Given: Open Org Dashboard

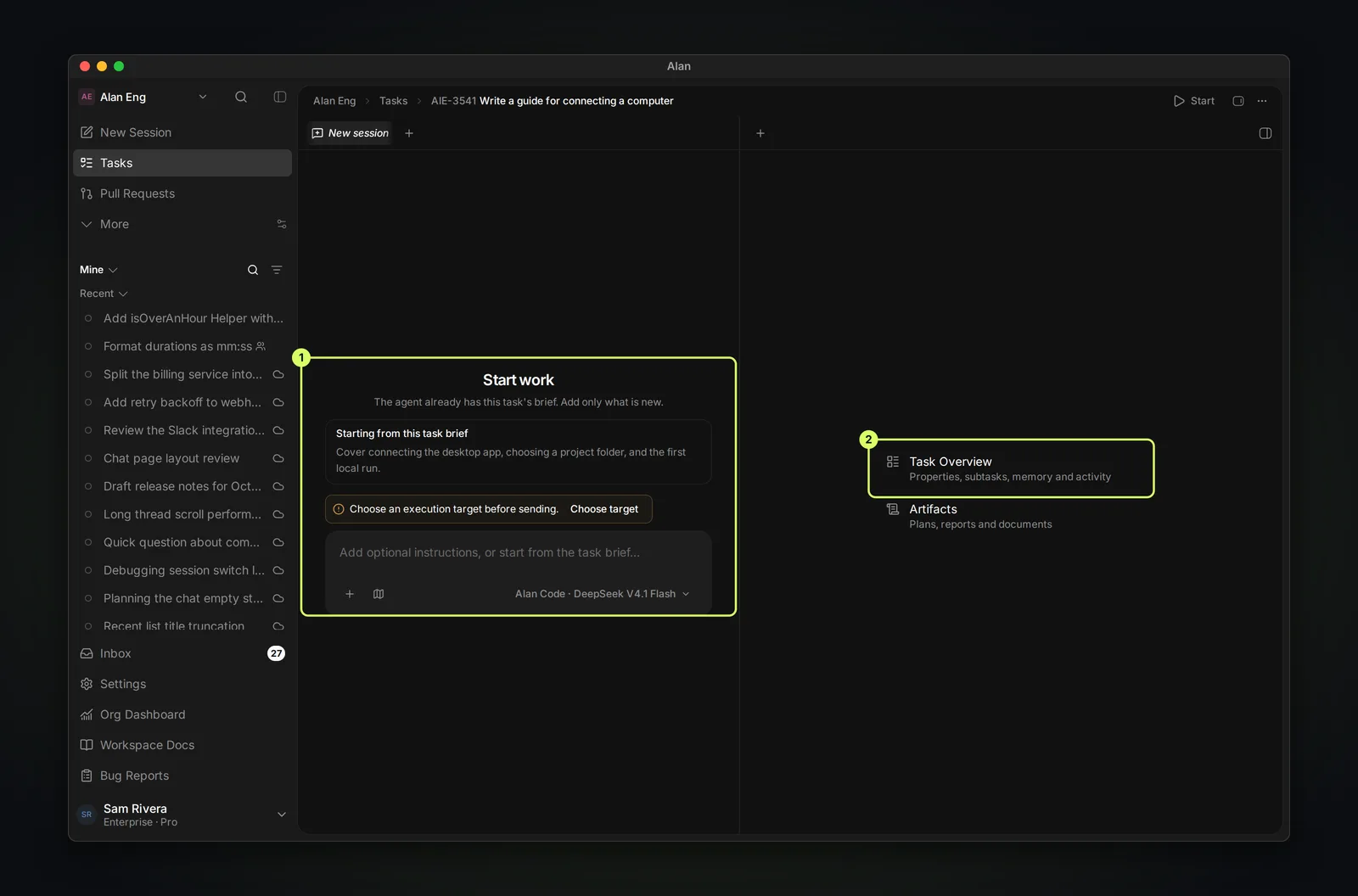Looking at the screenshot, I should point(182,714).
